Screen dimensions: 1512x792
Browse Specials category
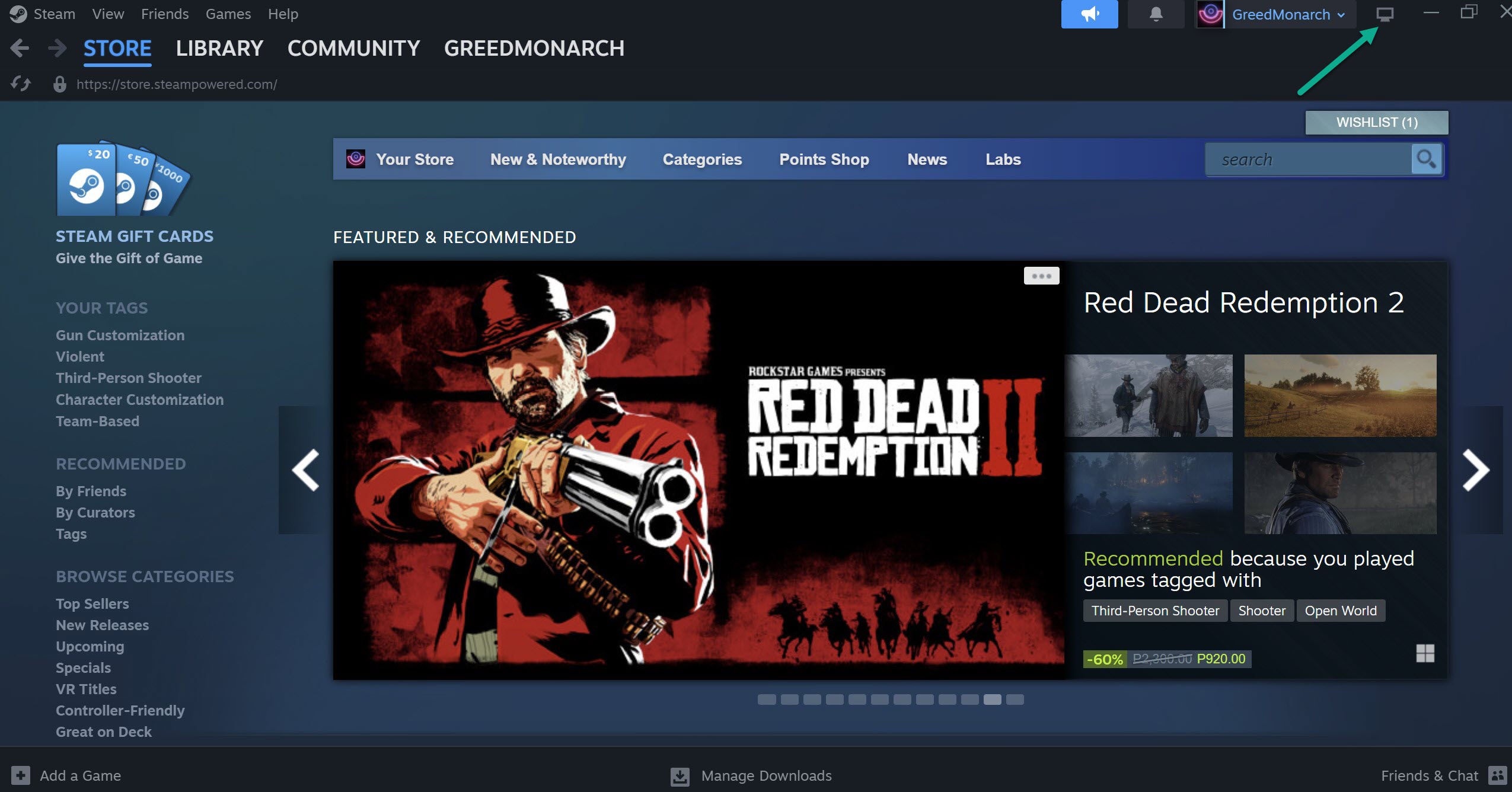coord(83,668)
